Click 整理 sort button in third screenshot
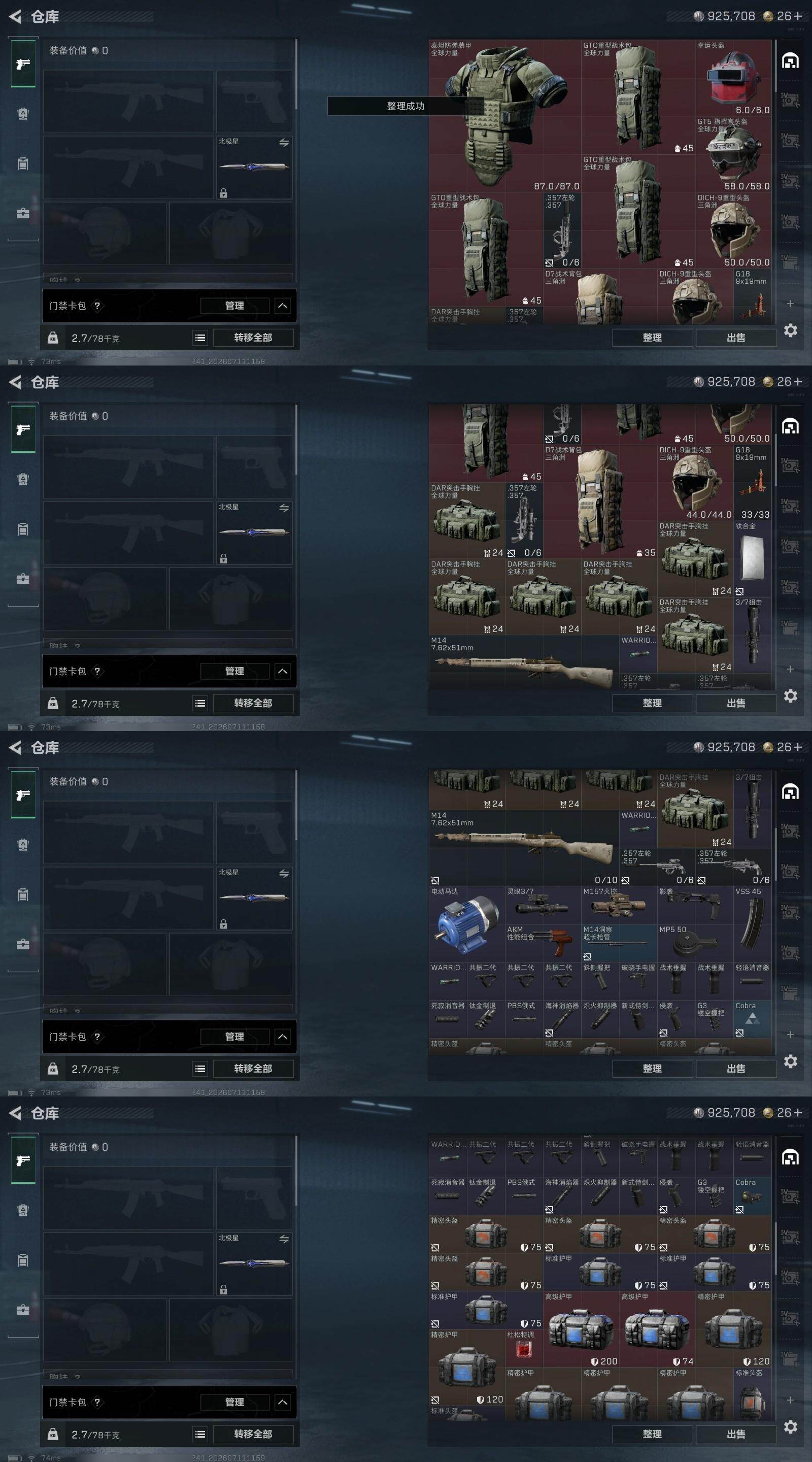This screenshot has height=1462, width=812. click(x=652, y=1069)
